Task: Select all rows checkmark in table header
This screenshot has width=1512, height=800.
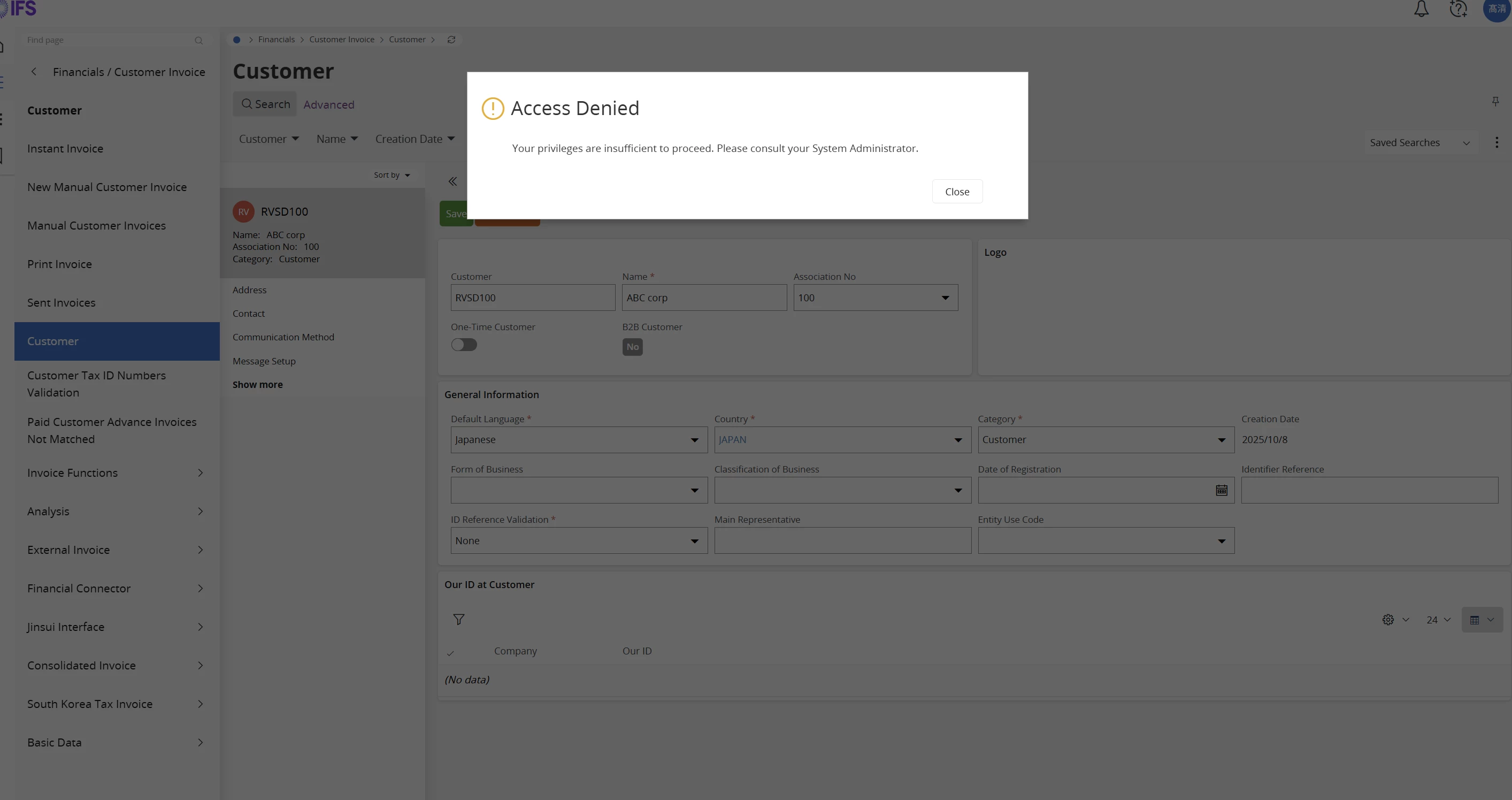Action: [450, 652]
